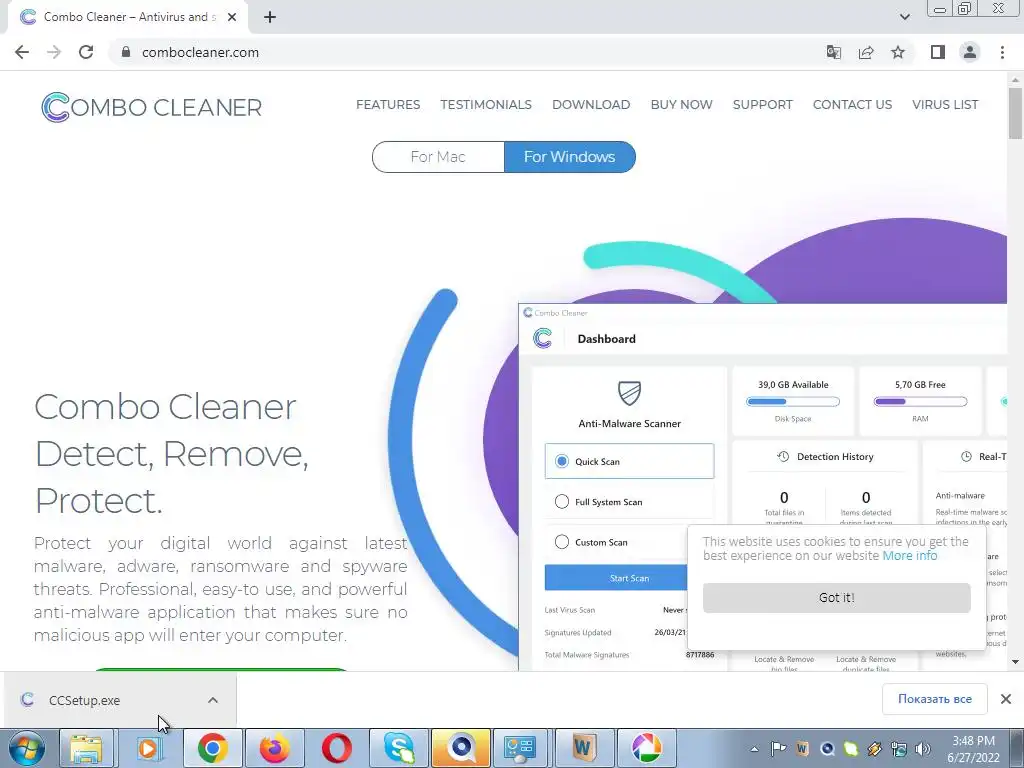Image resolution: width=1024 pixels, height=768 pixels.
Task: Expand the CCSetup.exe download options chevron
Action: (x=213, y=700)
